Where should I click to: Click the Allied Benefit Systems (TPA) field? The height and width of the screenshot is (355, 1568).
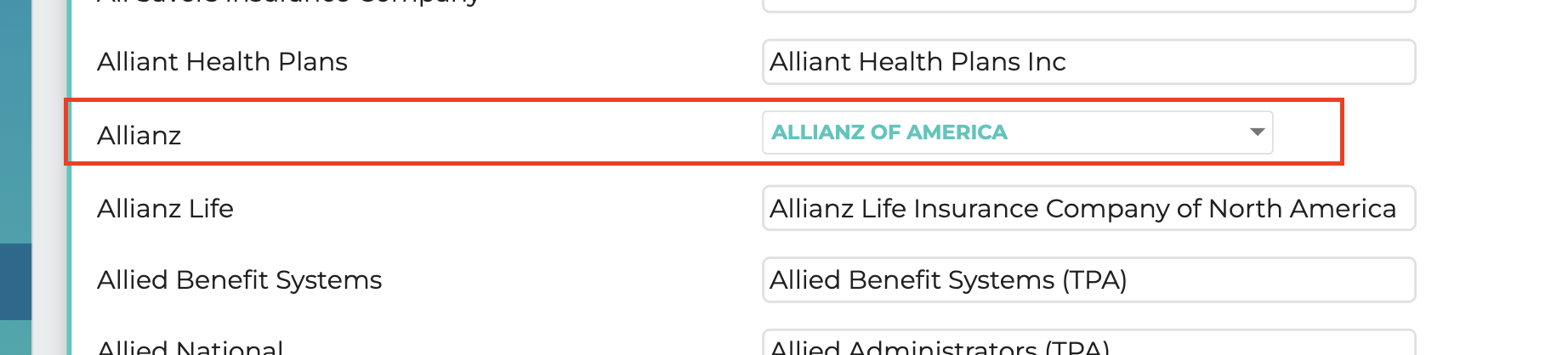point(1088,280)
